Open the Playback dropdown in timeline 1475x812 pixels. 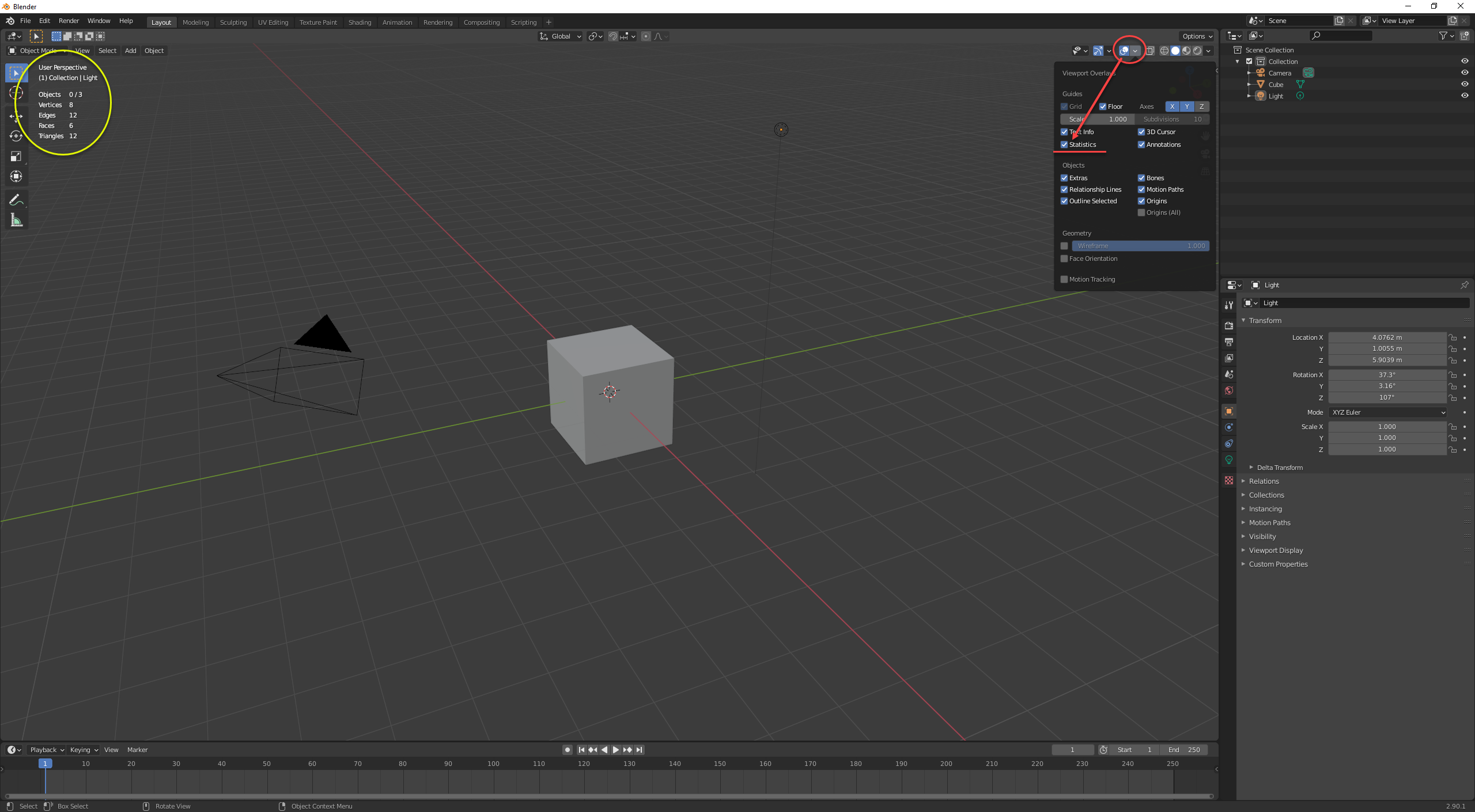(x=47, y=750)
